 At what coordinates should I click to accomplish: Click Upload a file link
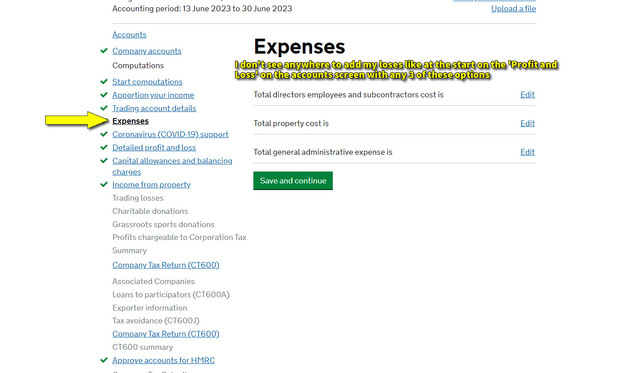513,9
